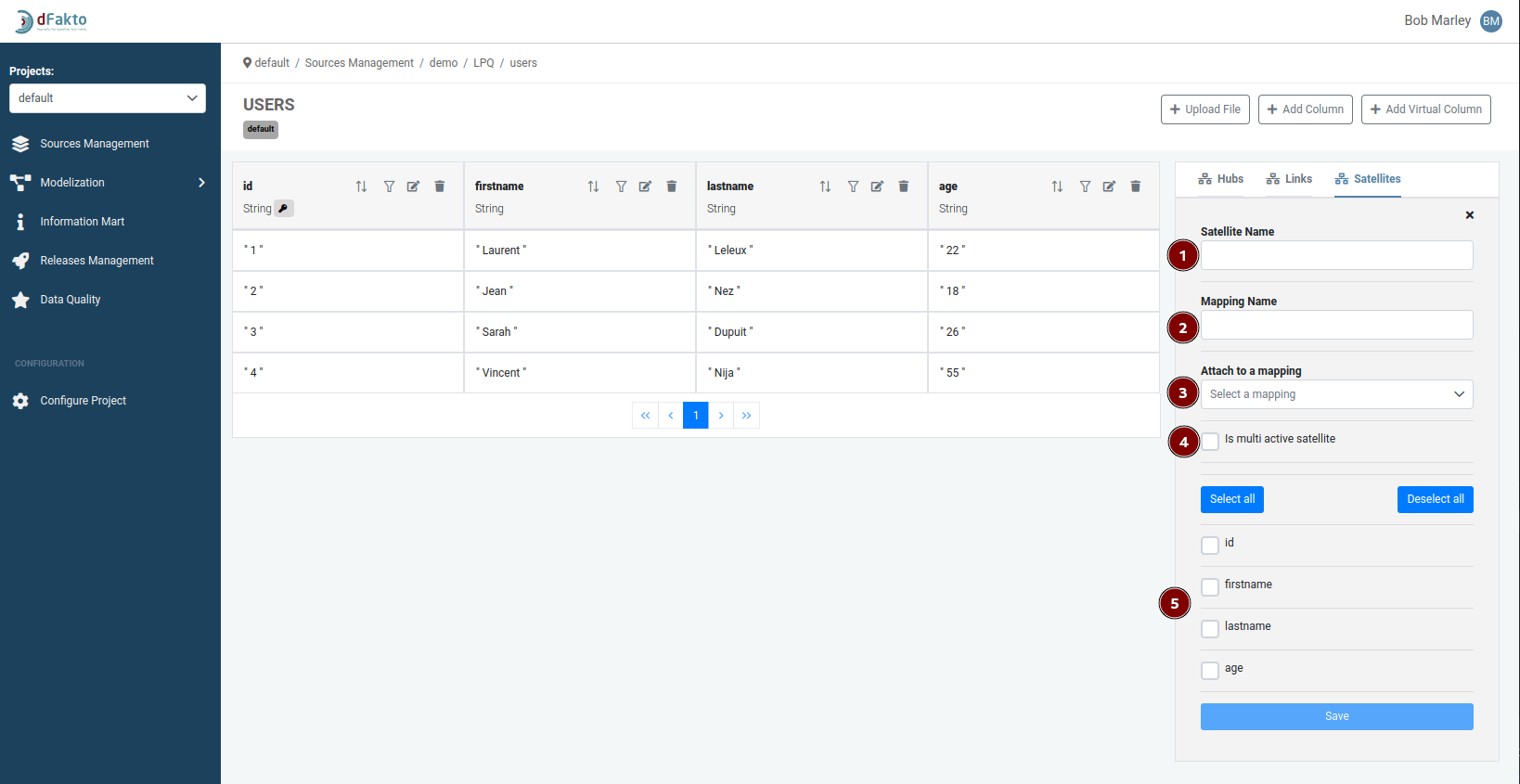The image size is (1520, 784).
Task: Click the key icon under id column
Action: [284, 209]
